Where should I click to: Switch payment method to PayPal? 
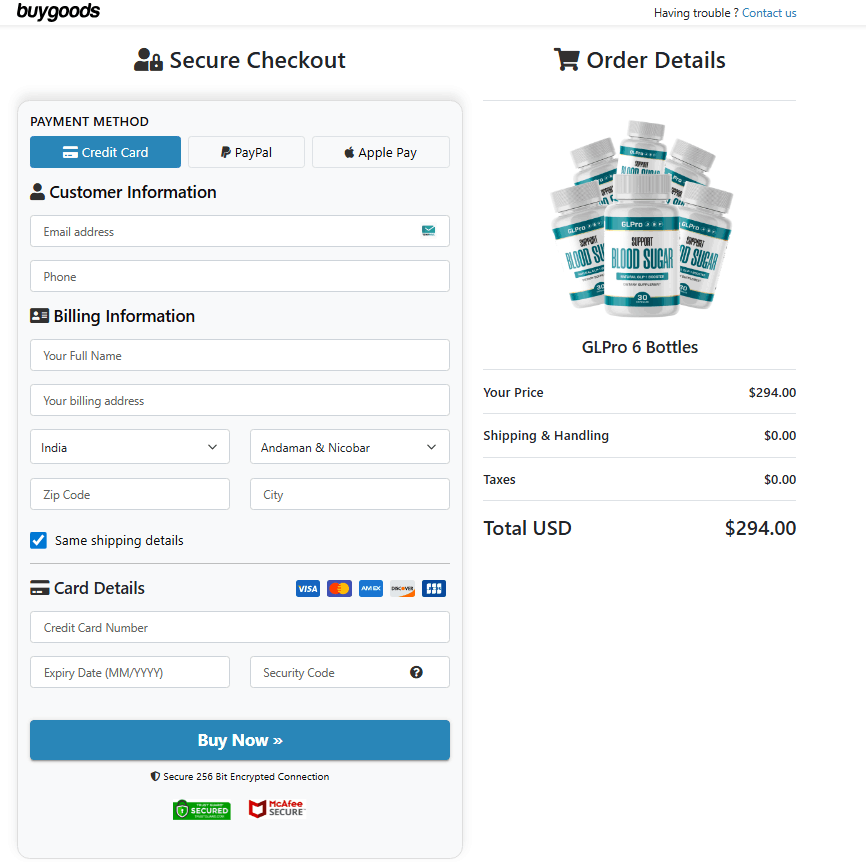click(x=246, y=151)
